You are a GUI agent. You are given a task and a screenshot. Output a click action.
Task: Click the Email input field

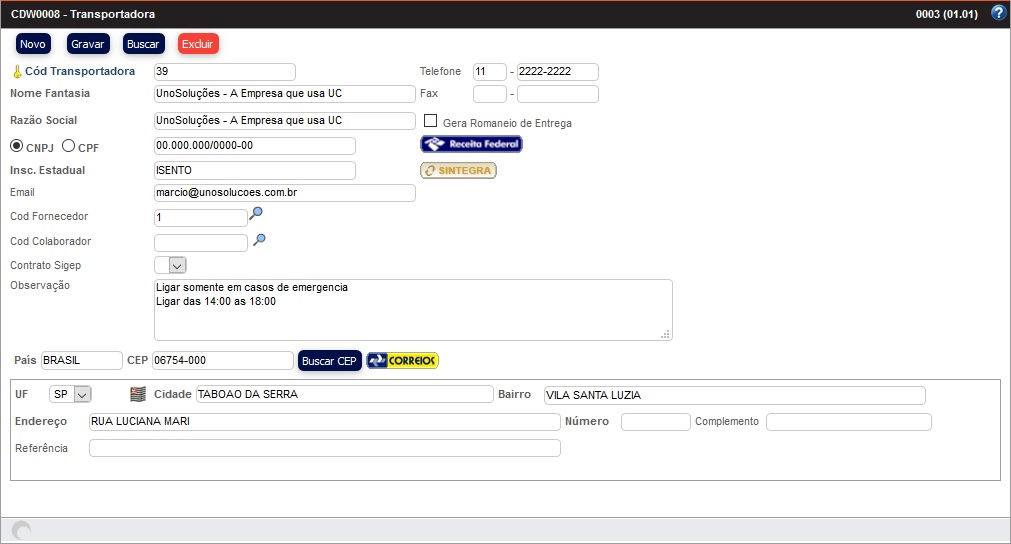click(284, 193)
